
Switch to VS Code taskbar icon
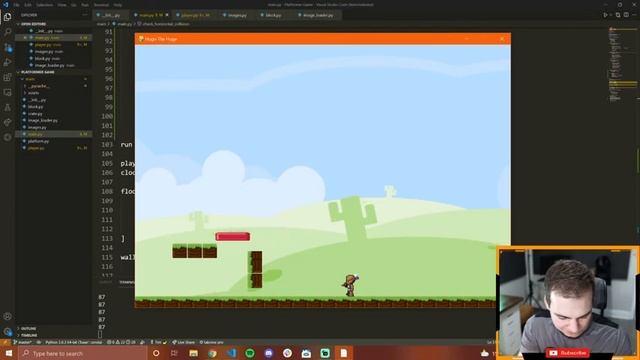(231, 353)
